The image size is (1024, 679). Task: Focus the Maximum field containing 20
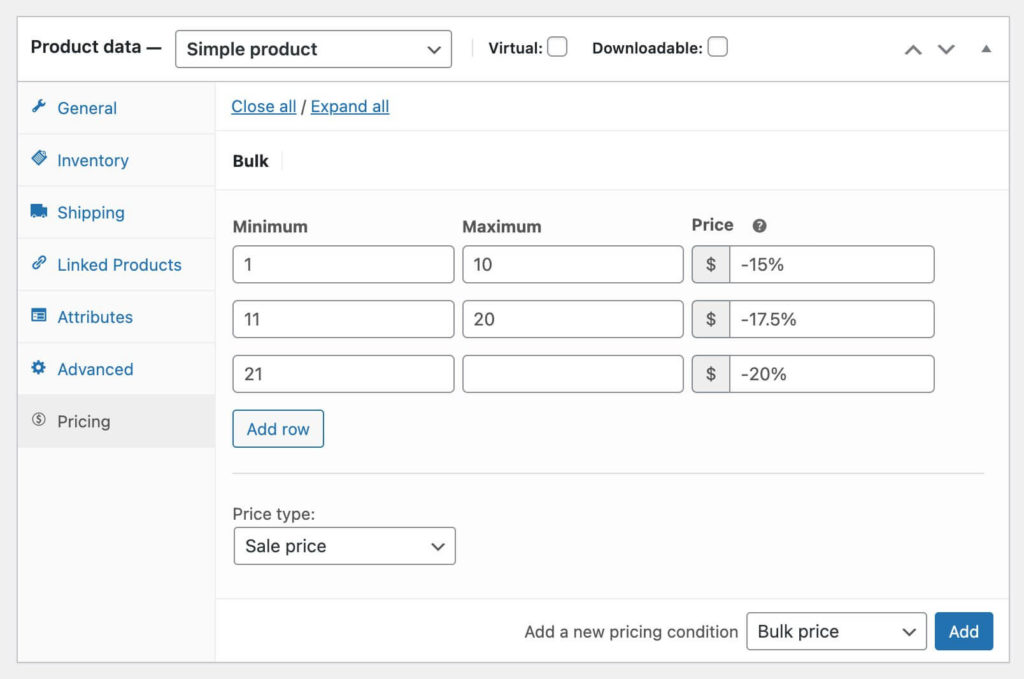573,319
